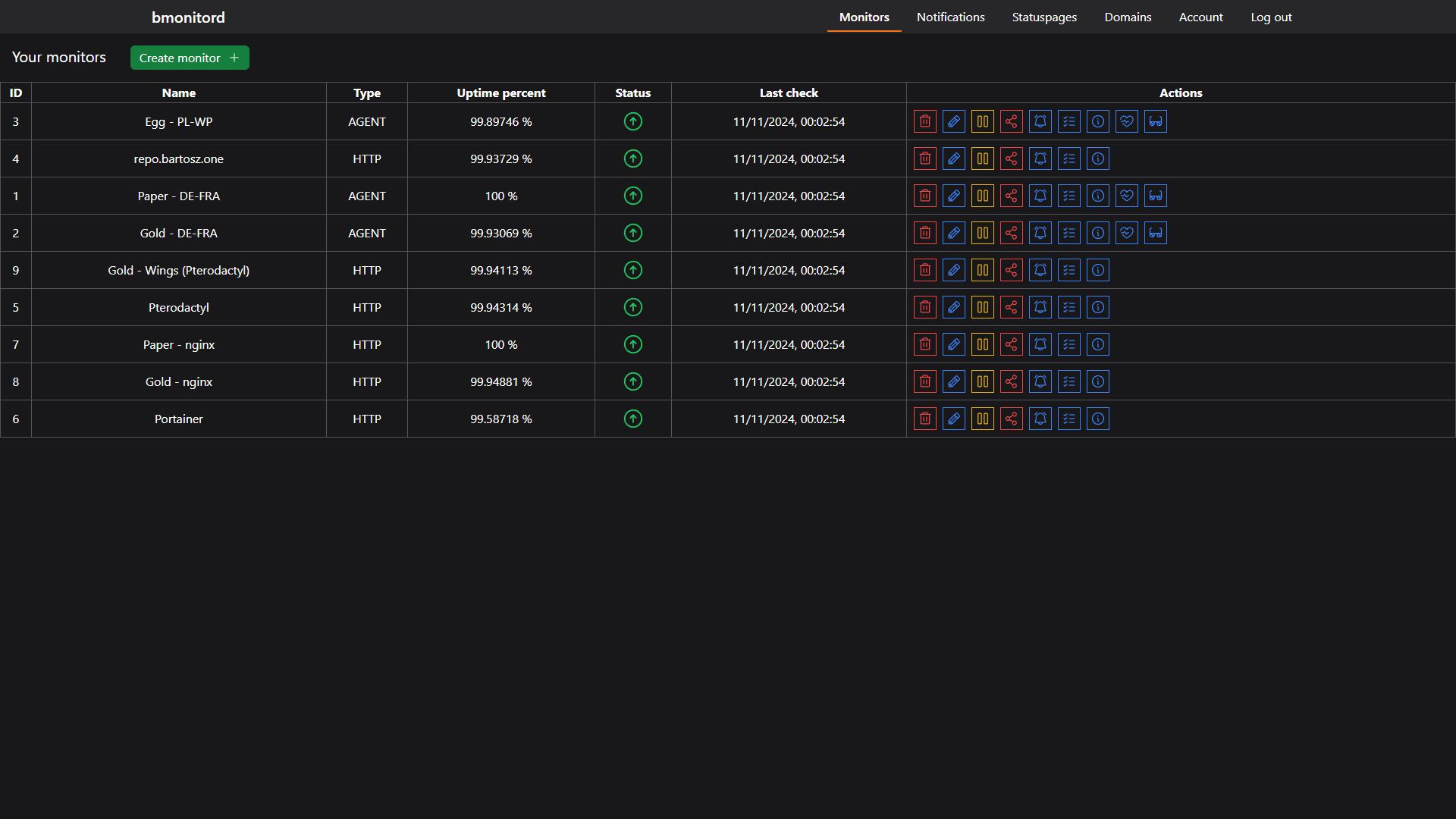Screen dimensions: 1456x819
Task: Click the status arrow for Pterodactyl
Action: pos(632,307)
